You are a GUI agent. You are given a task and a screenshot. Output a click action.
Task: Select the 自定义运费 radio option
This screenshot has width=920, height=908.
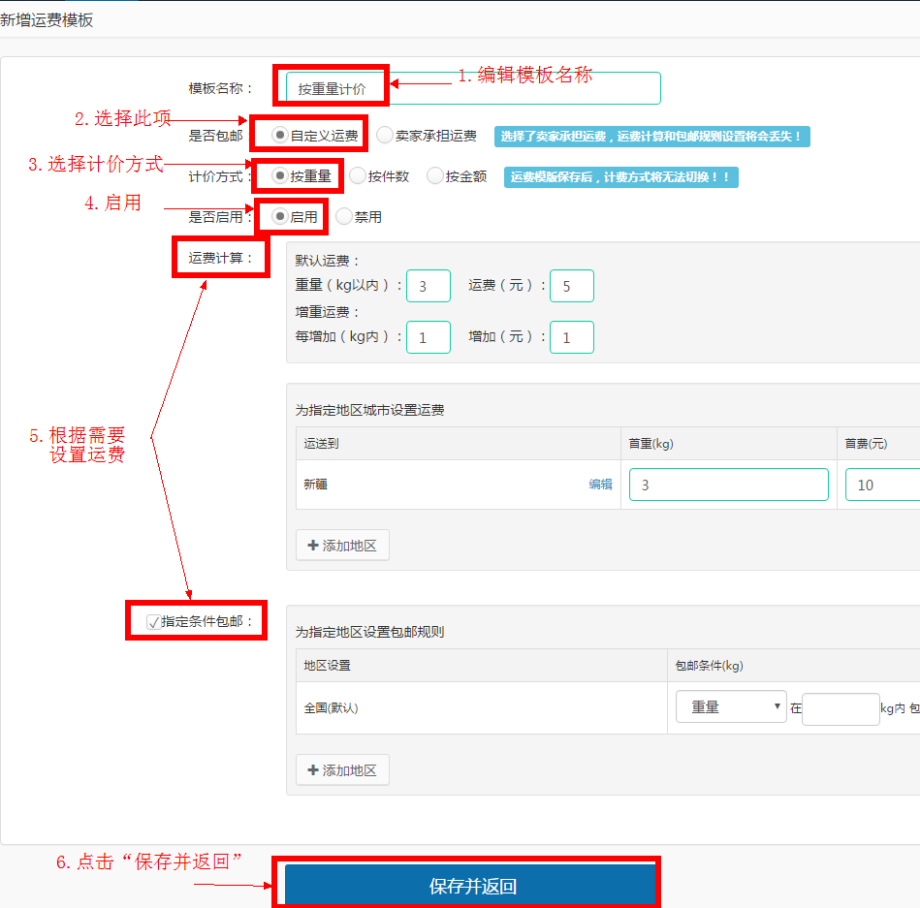tap(280, 135)
